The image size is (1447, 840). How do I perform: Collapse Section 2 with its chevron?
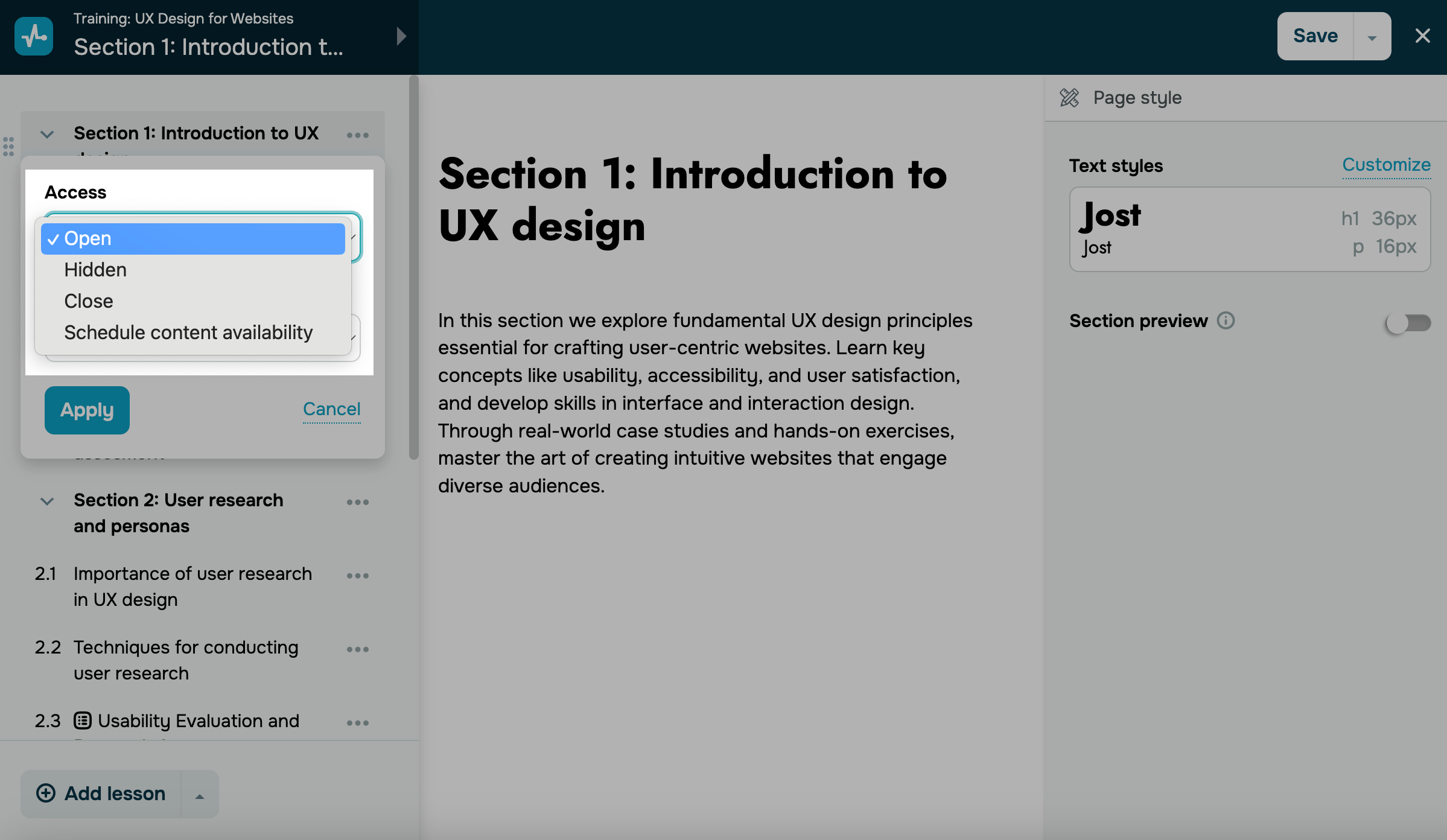click(x=47, y=501)
